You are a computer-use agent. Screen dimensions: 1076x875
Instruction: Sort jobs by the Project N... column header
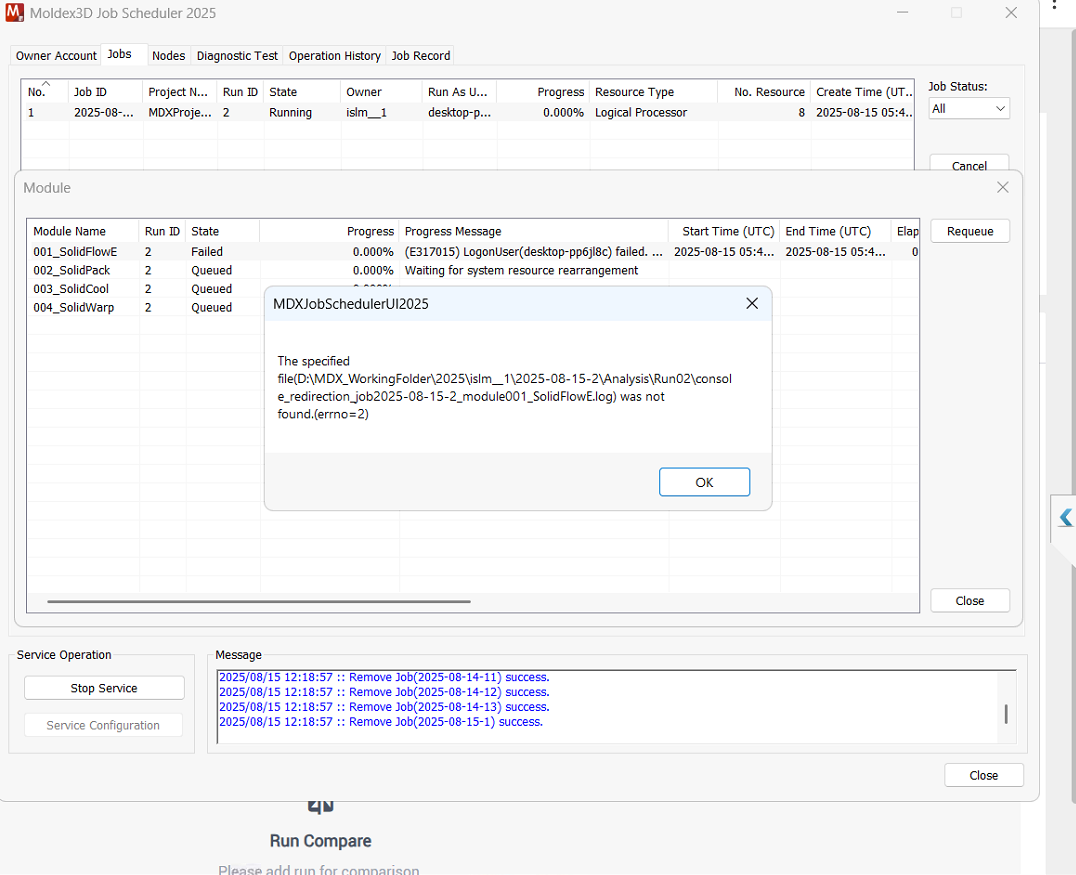coord(180,92)
